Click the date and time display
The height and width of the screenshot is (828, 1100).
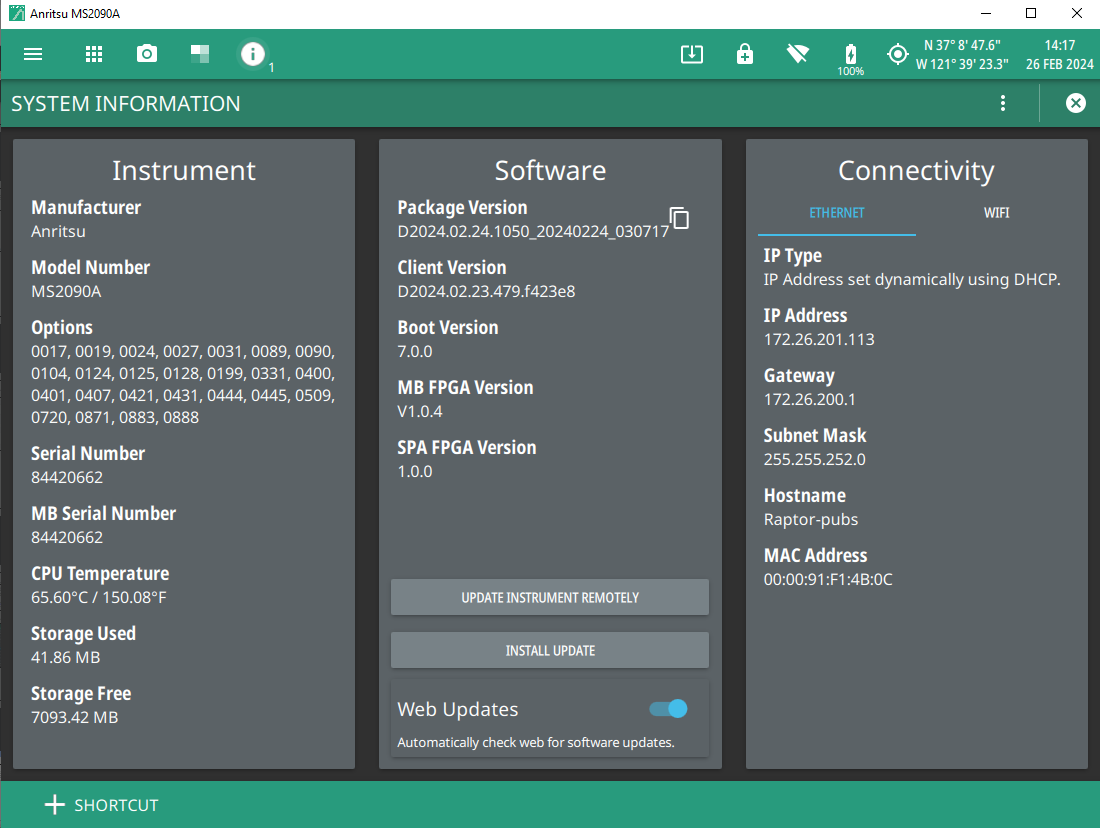point(1059,54)
